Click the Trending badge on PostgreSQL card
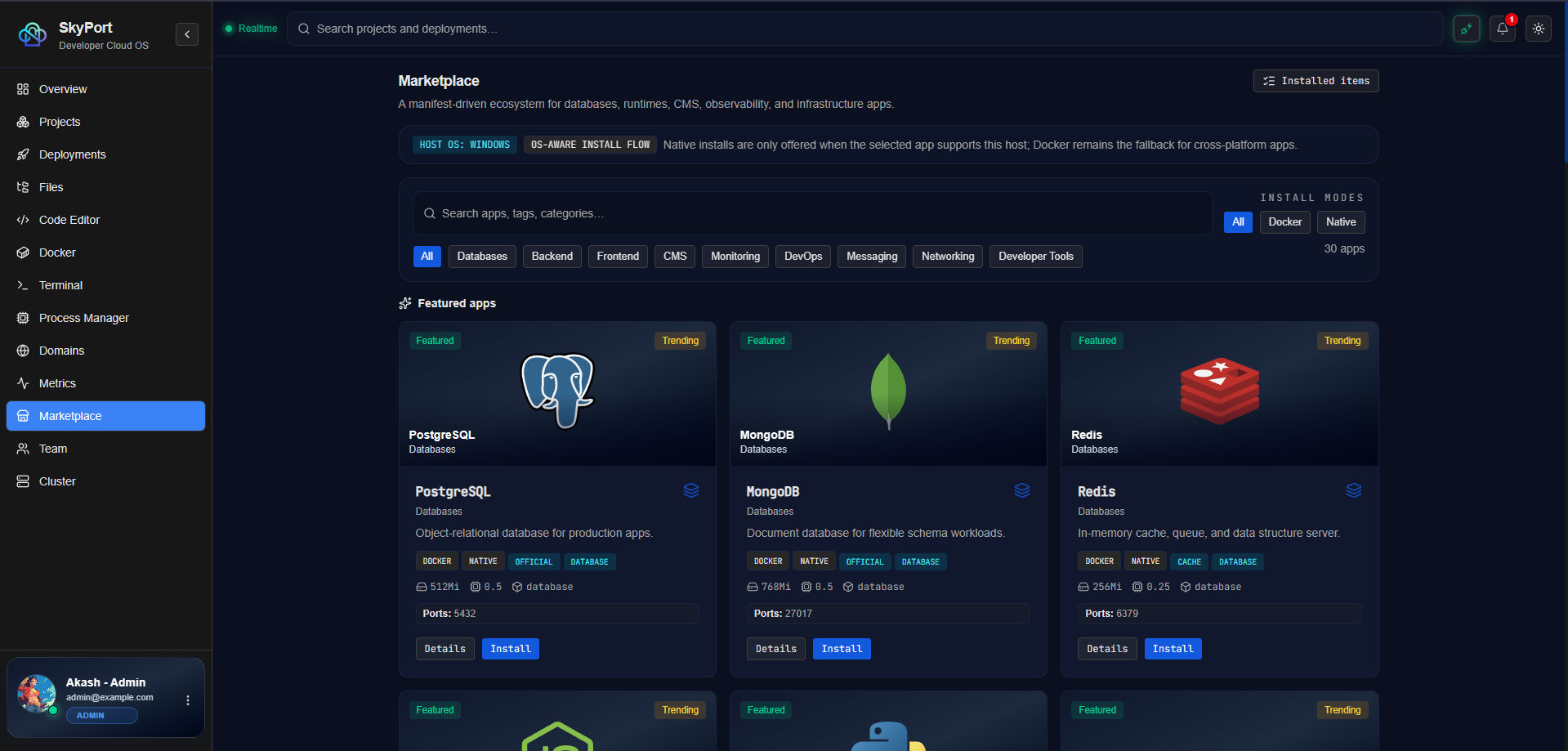This screenshot has height=751, width=1568. pyautogui.click(x=681, y=341)
